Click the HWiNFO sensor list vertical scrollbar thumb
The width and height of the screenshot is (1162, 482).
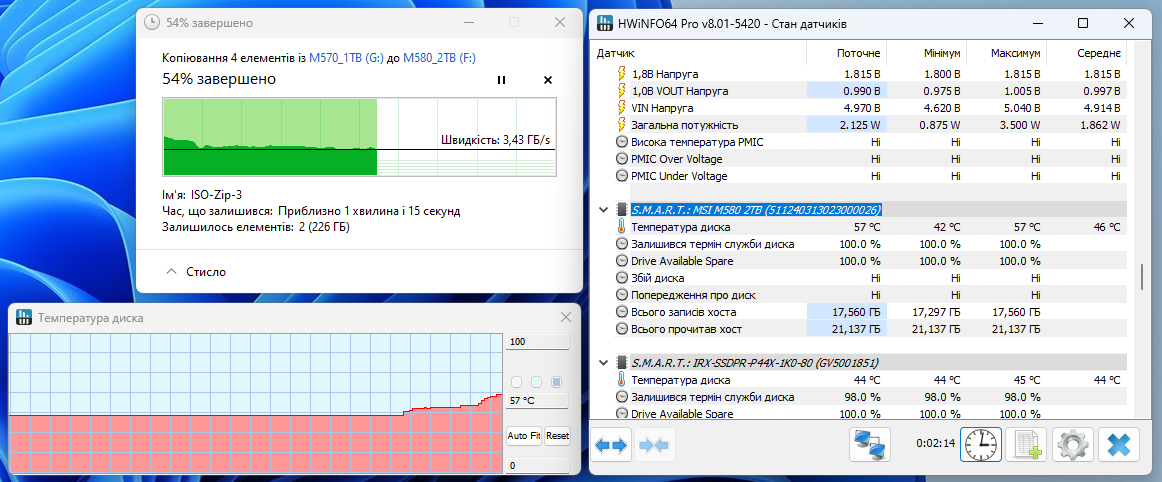click(1141, 277)
